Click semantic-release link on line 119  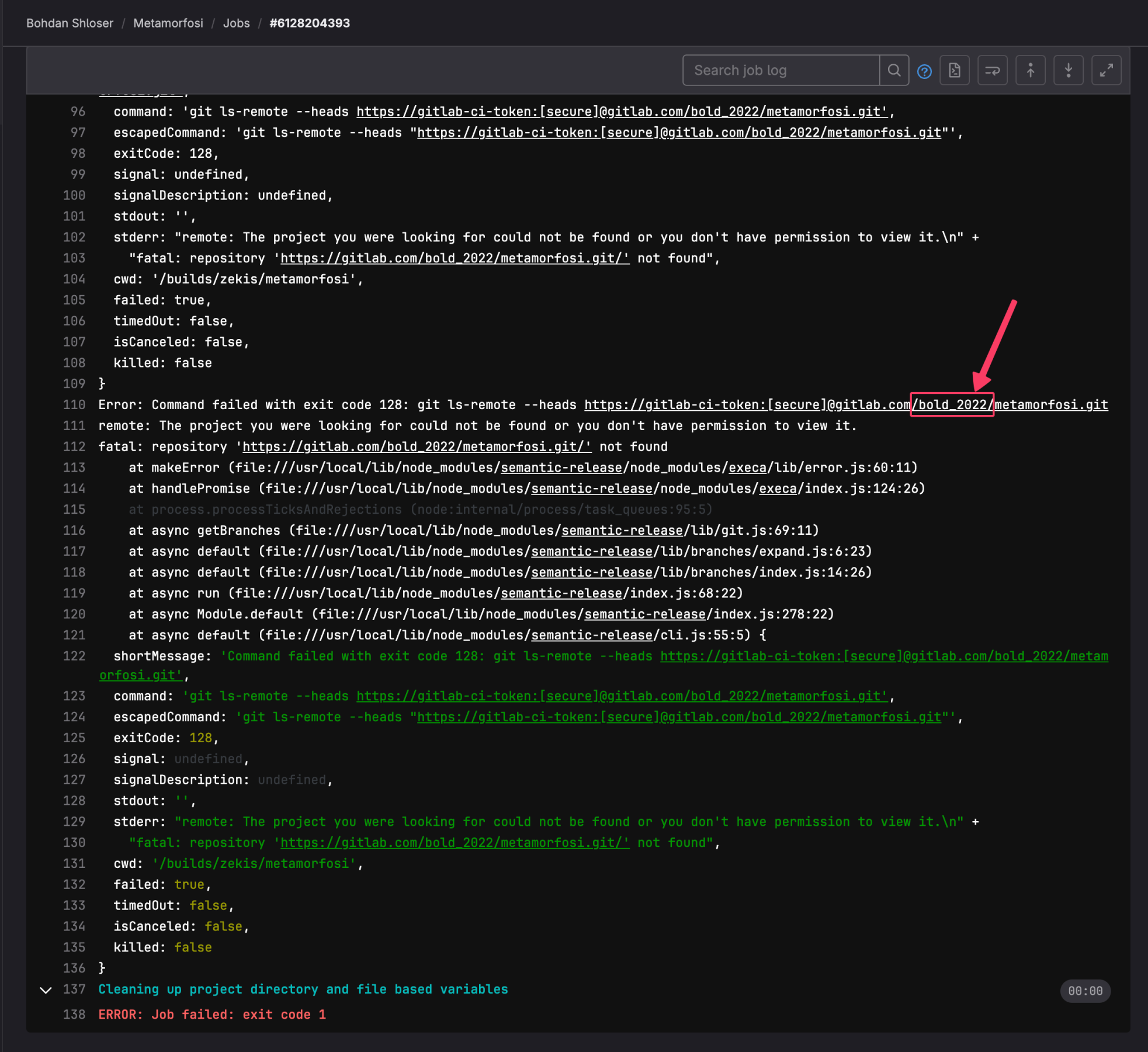coord(561,594)
